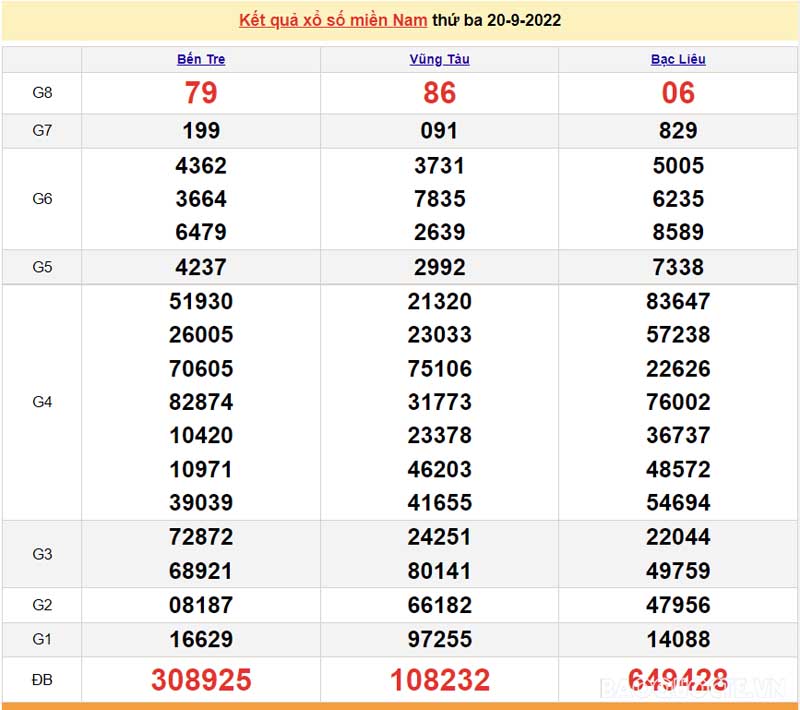The image size is (800, 710).
Task: Click G4 number 21320
Action: tap(439, 301)
